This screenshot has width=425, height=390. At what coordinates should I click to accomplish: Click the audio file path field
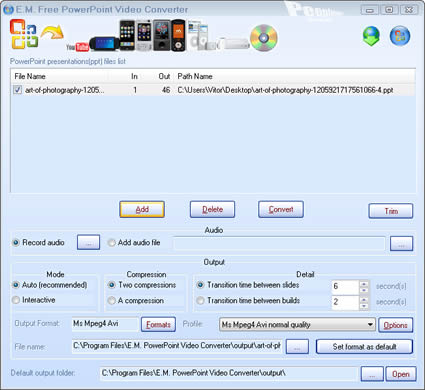279,244
